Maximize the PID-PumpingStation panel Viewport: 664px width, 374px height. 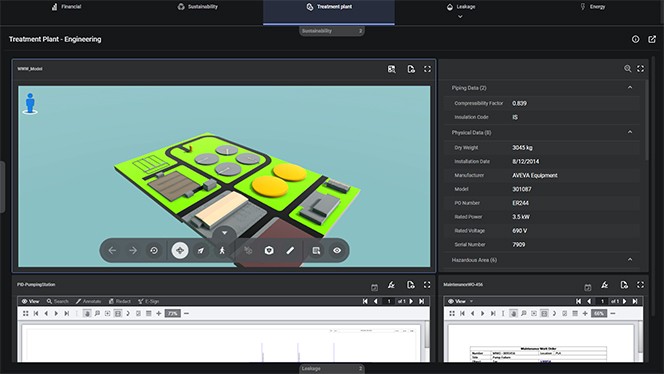click(x=427, y=285)
